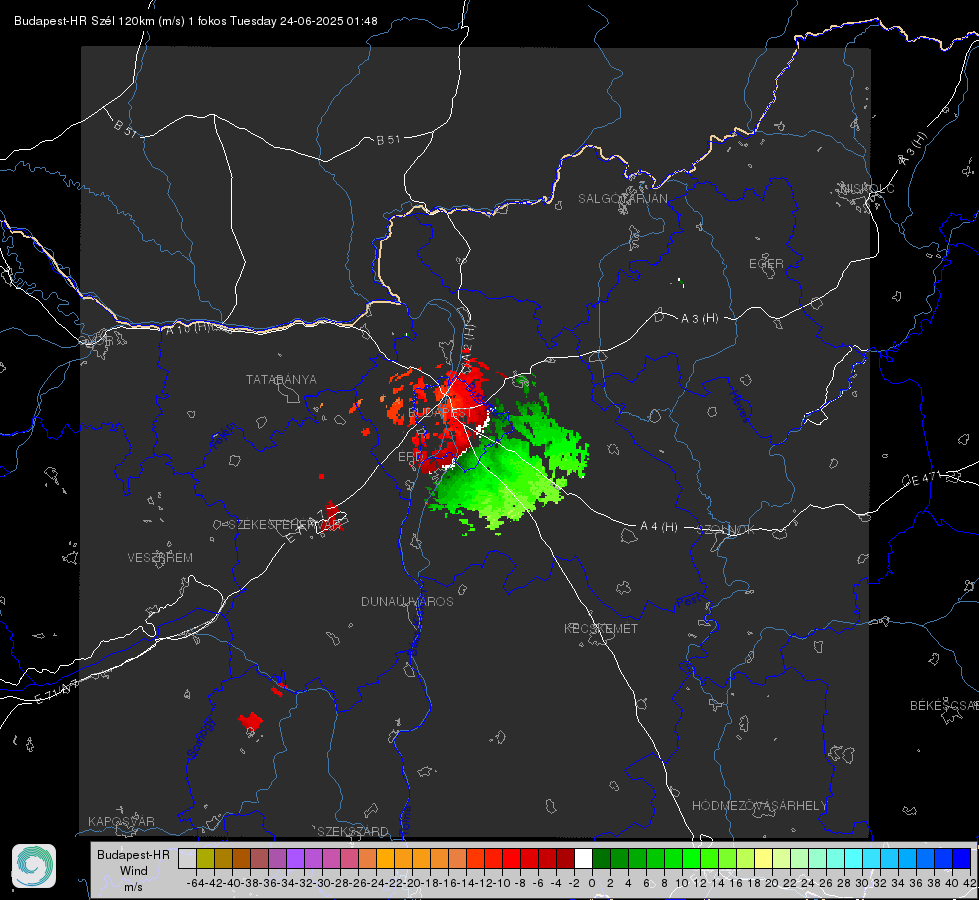Select the KECSKEMET city label

(601, 629)
